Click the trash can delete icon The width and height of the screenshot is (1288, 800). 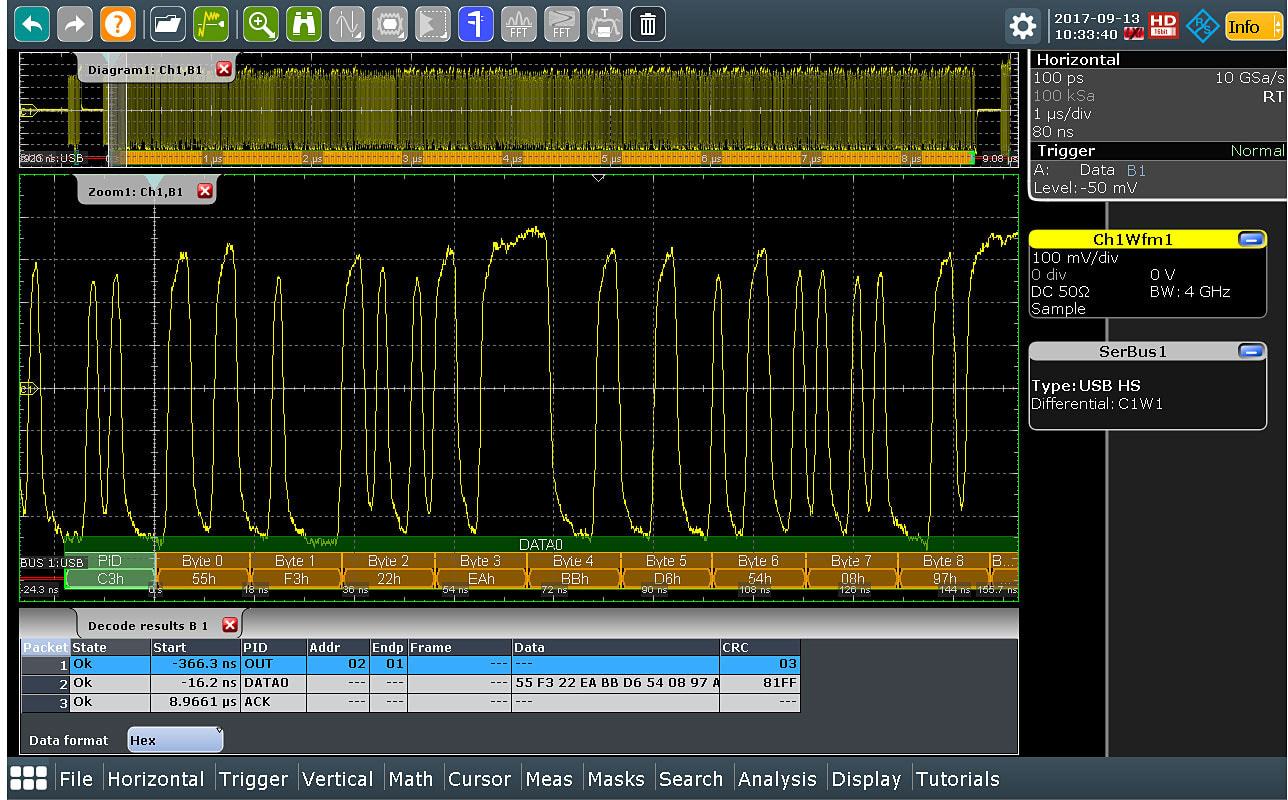[x=648, y=24]
